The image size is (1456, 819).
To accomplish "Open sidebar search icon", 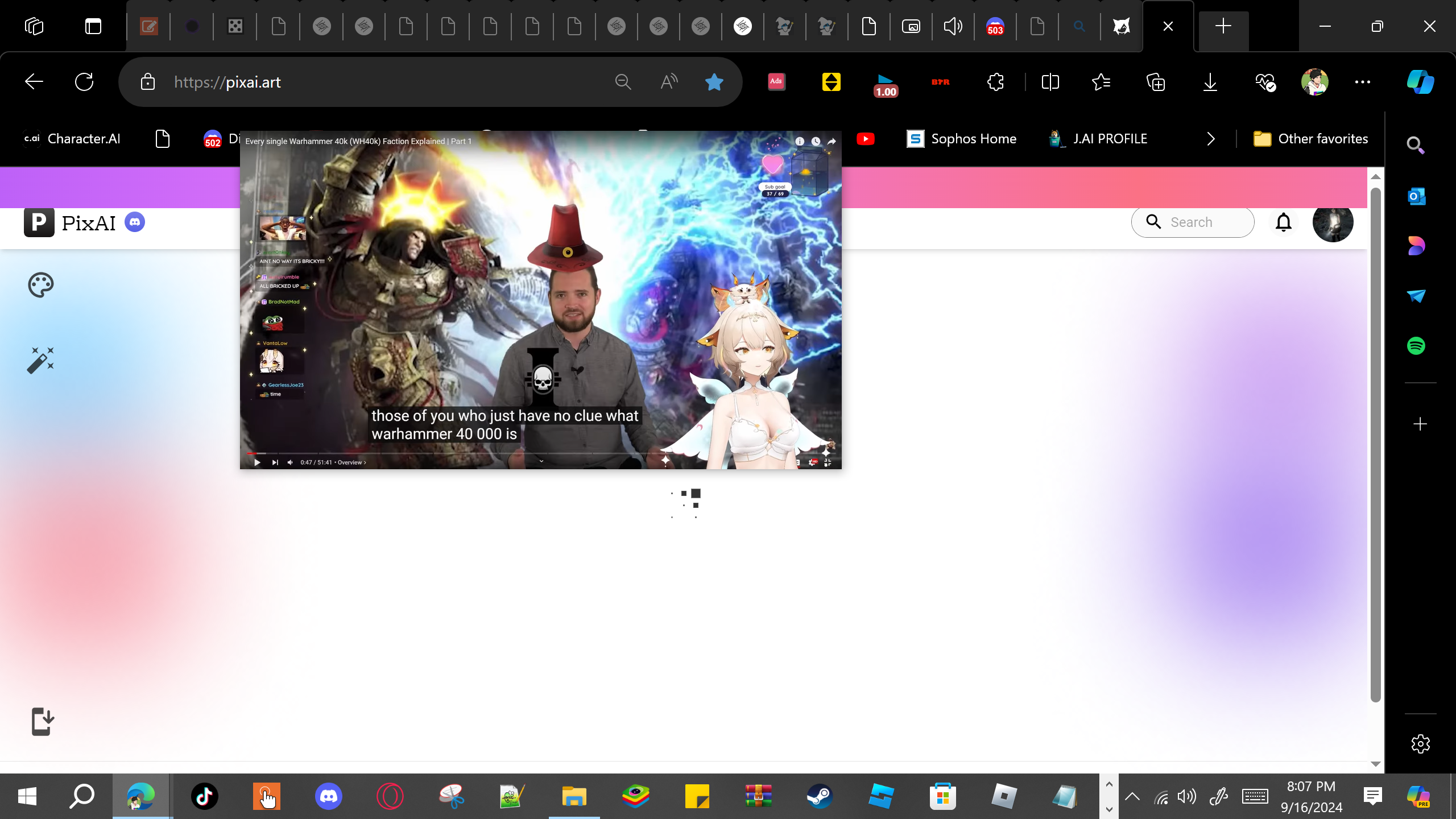I will click(x=1416, y=146).
